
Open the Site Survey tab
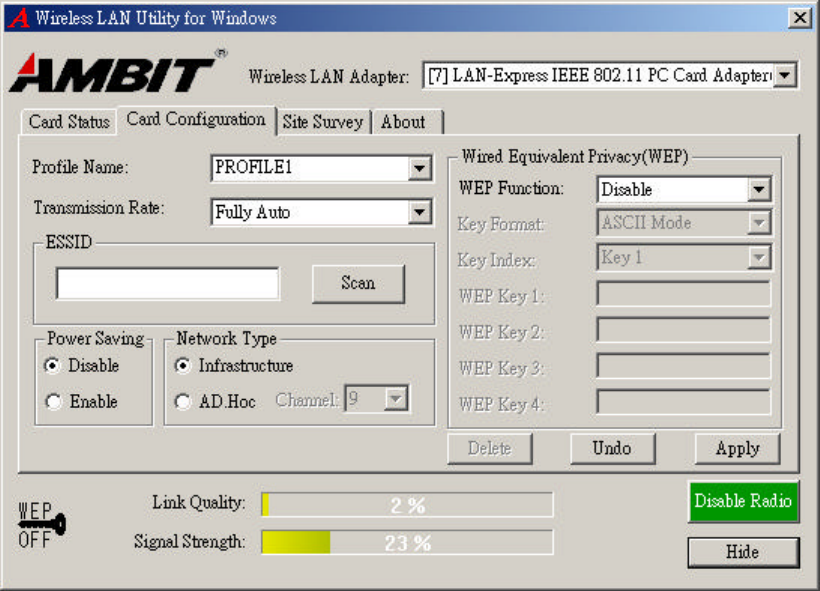(323, 122)
